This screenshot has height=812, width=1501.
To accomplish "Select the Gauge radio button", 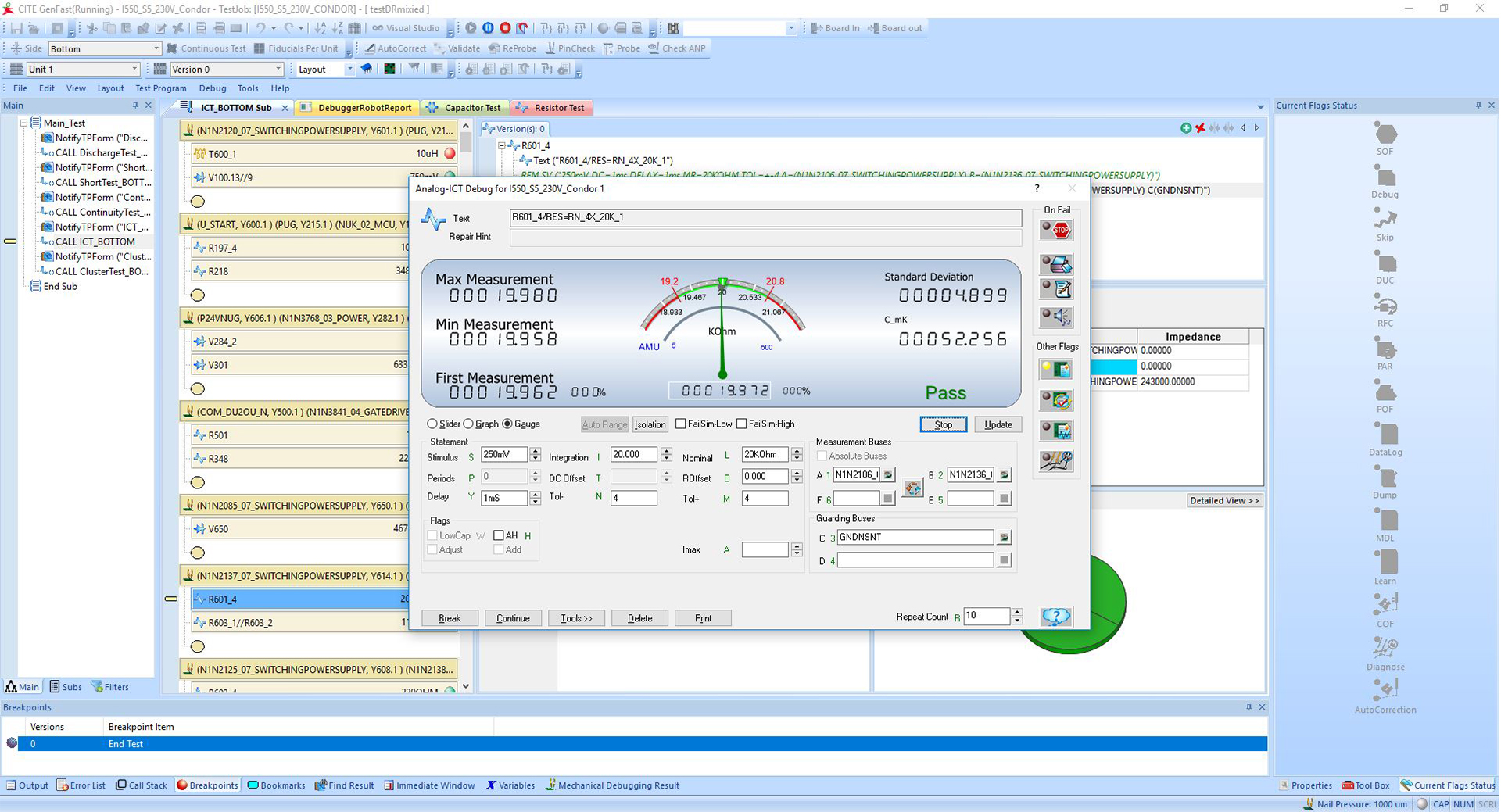I will [x=507, y=424].
